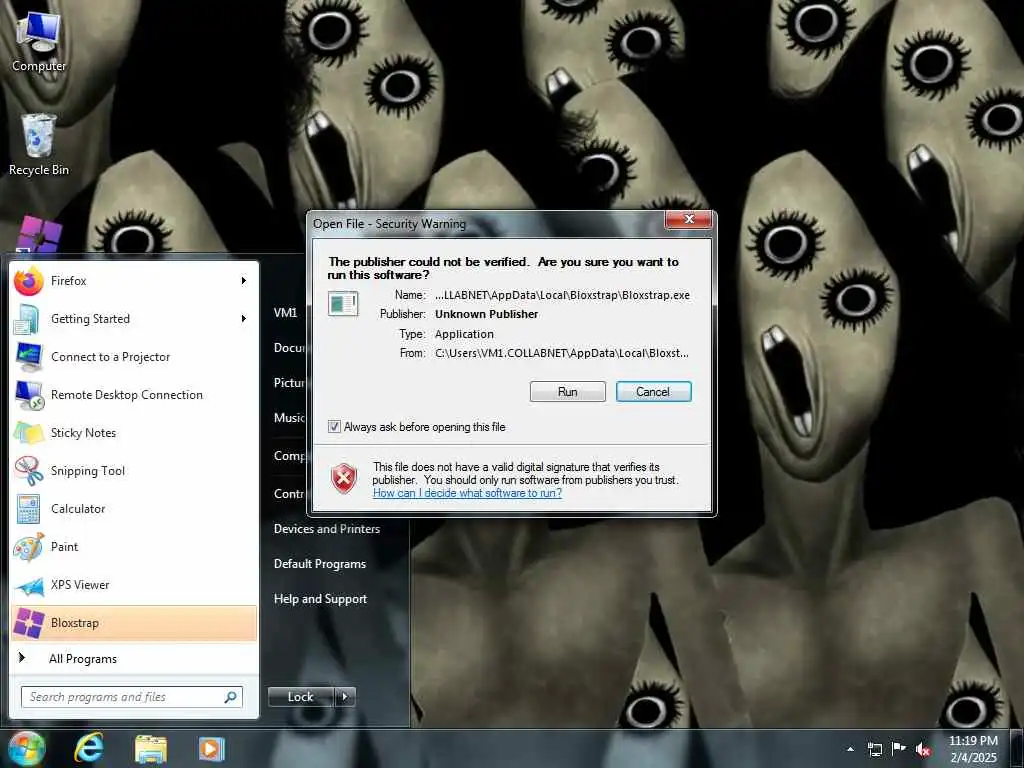
Task: Click the Snipping Tool scissors icon
Action: point(29,471)
